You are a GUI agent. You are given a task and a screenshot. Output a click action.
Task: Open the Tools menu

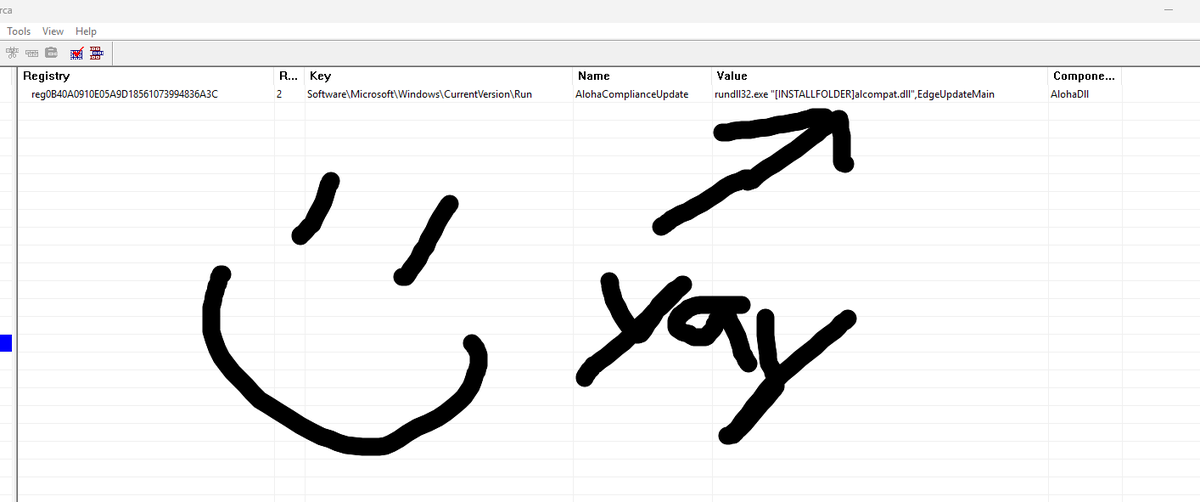19,31
